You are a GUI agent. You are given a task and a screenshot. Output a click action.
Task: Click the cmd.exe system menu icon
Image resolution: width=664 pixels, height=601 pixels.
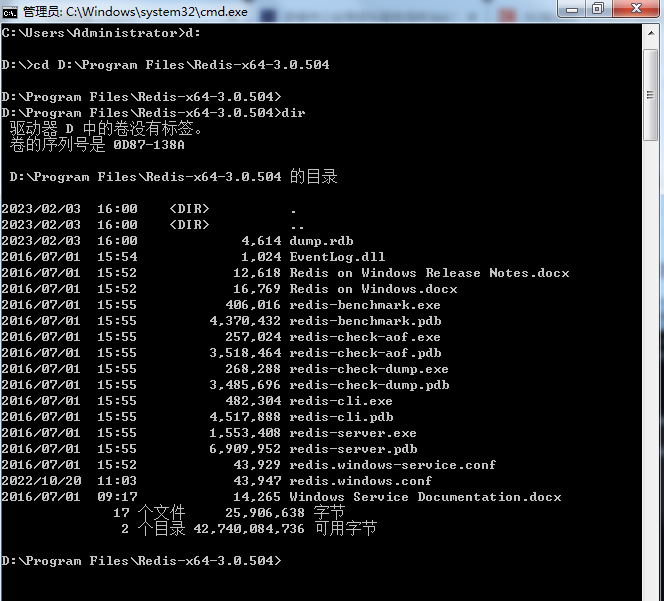(9, 12)
